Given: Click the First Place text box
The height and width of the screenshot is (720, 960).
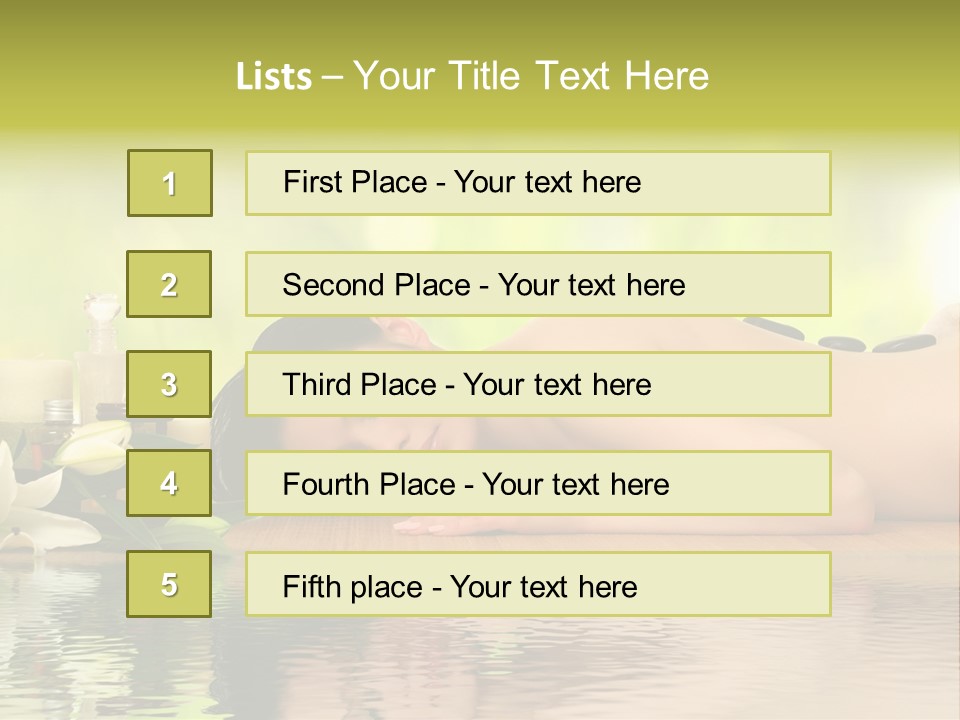Looking at the screenshot, I should click(538, 183).
